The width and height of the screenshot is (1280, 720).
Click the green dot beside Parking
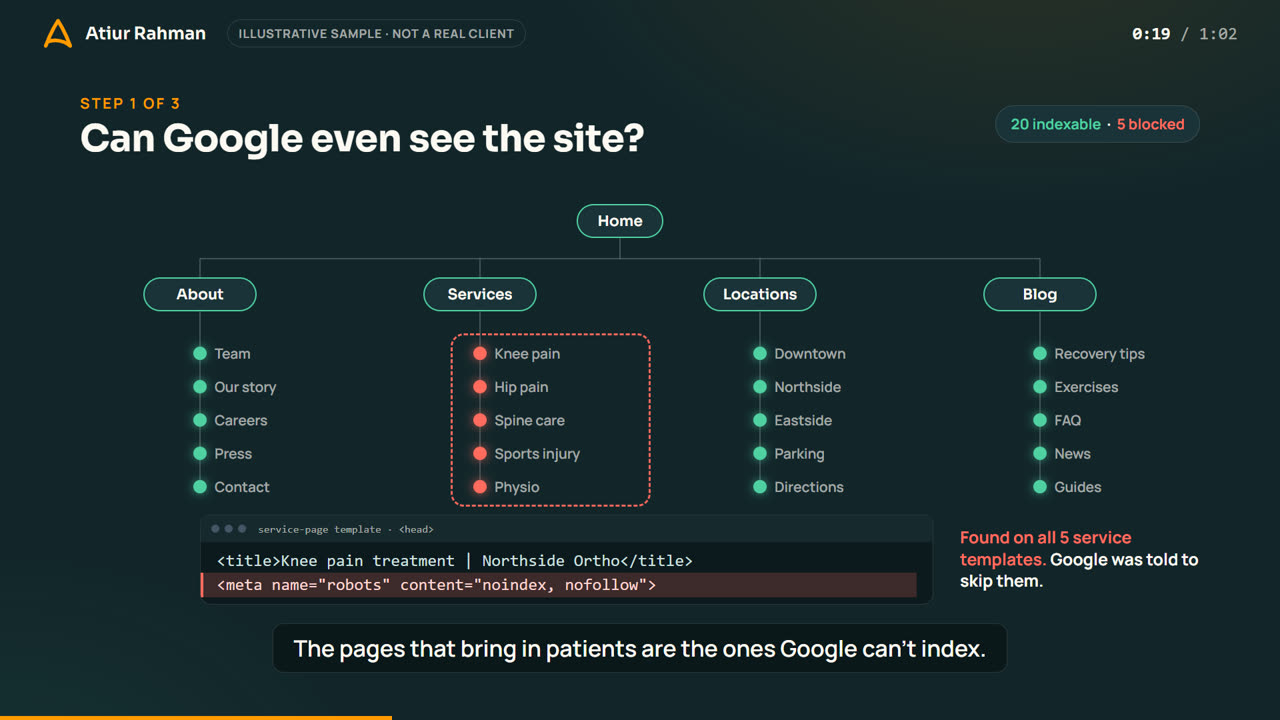point(760,454)
